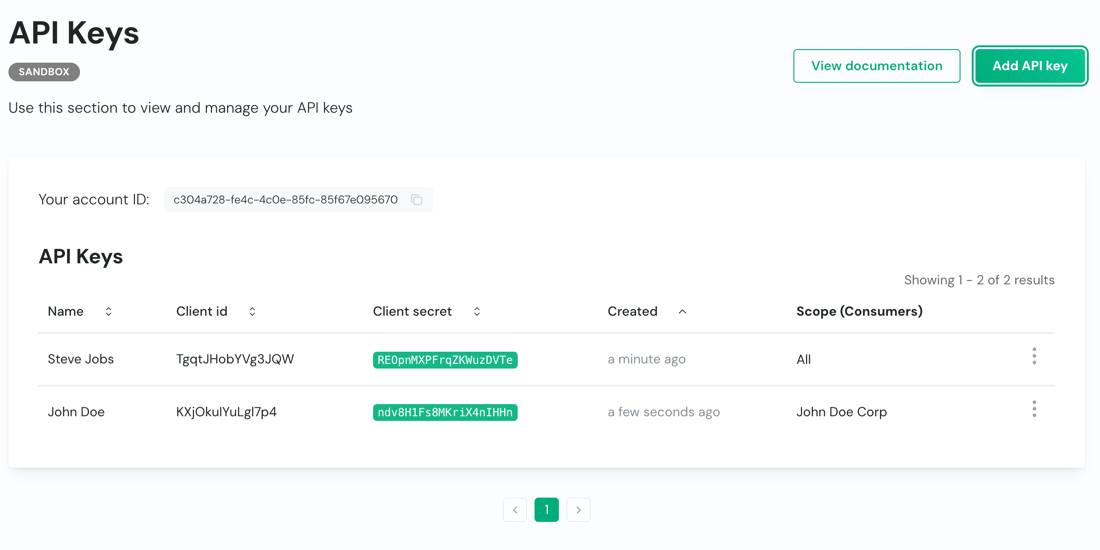
Task: Click the 'All' scope cell
Action: tap(803, 359)
